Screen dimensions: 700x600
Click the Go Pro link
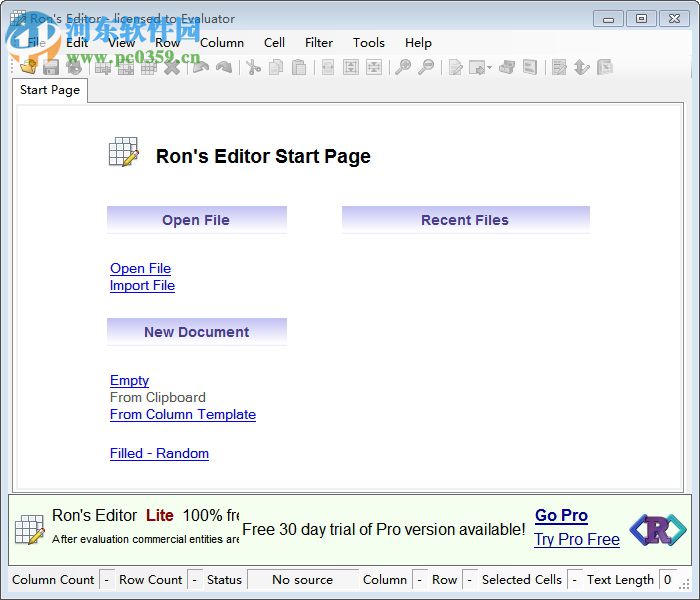(561, 515)
